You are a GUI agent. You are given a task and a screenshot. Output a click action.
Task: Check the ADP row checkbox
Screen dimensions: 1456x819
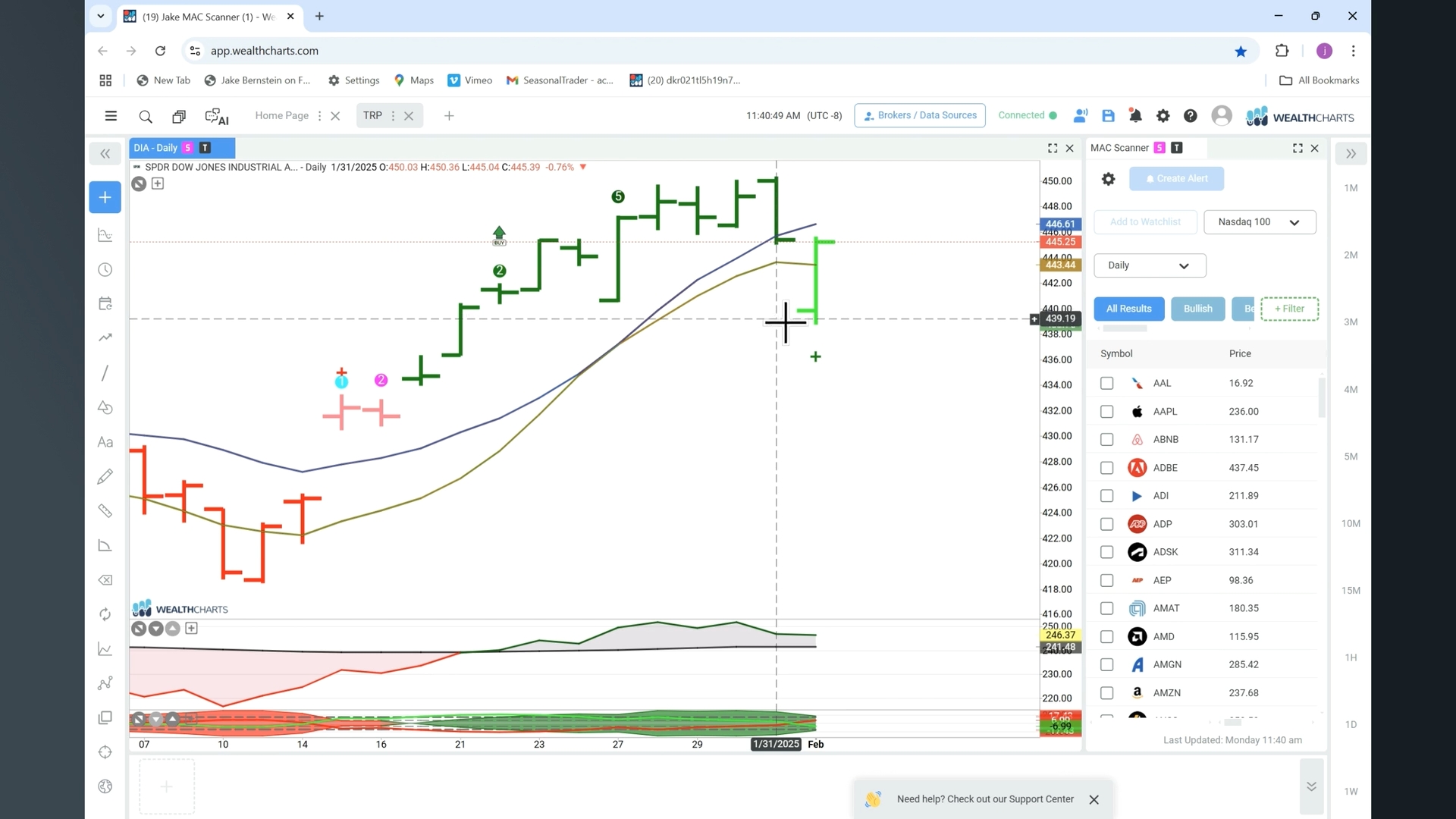(x=1107, y=524)
